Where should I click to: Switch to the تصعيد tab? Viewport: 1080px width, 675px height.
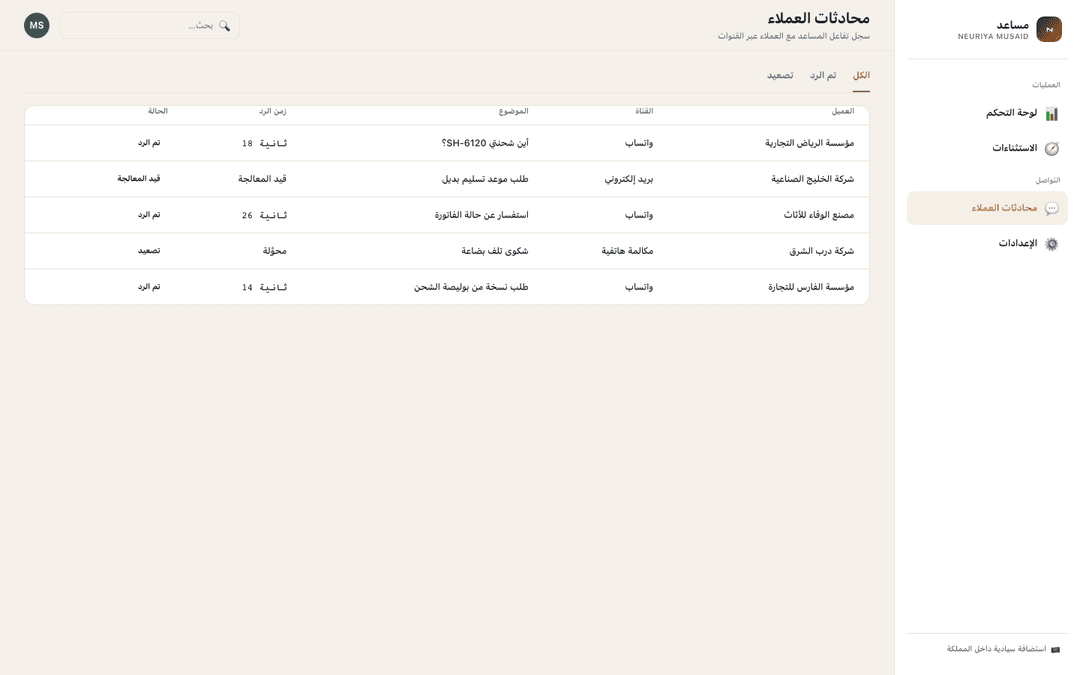(x=780, y=75)
